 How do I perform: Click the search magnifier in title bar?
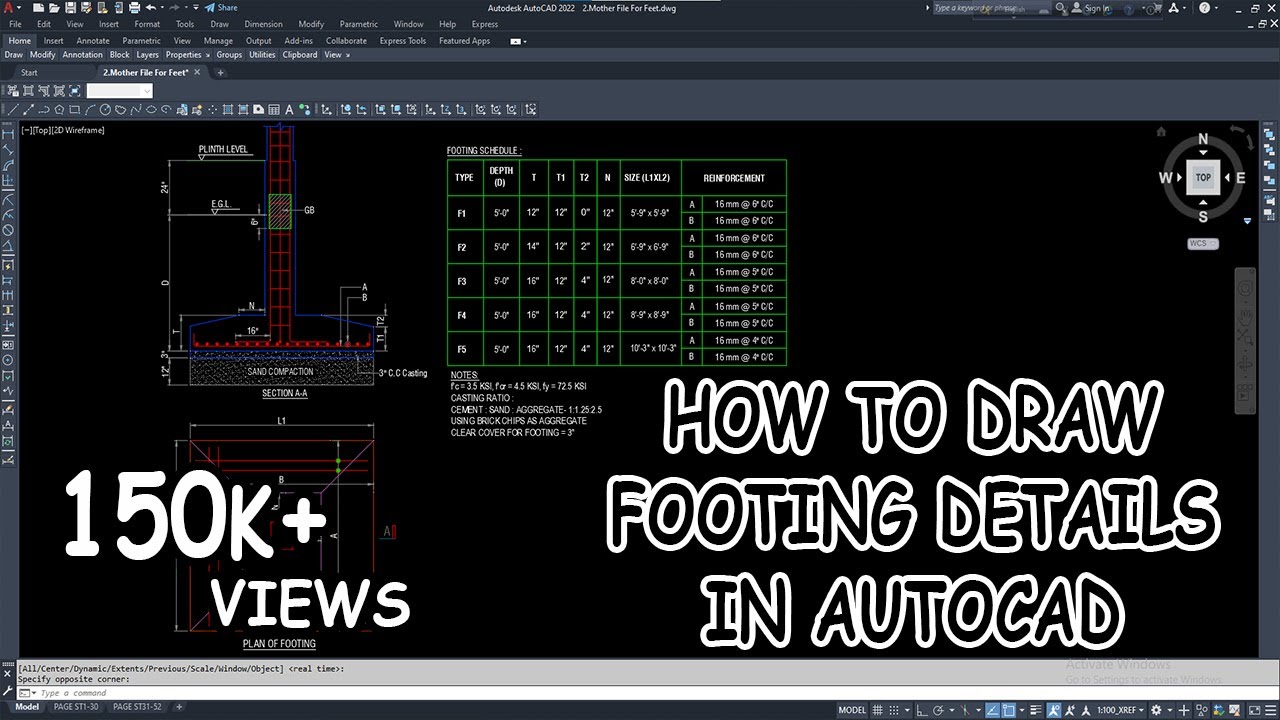[x=1060, y=7]
